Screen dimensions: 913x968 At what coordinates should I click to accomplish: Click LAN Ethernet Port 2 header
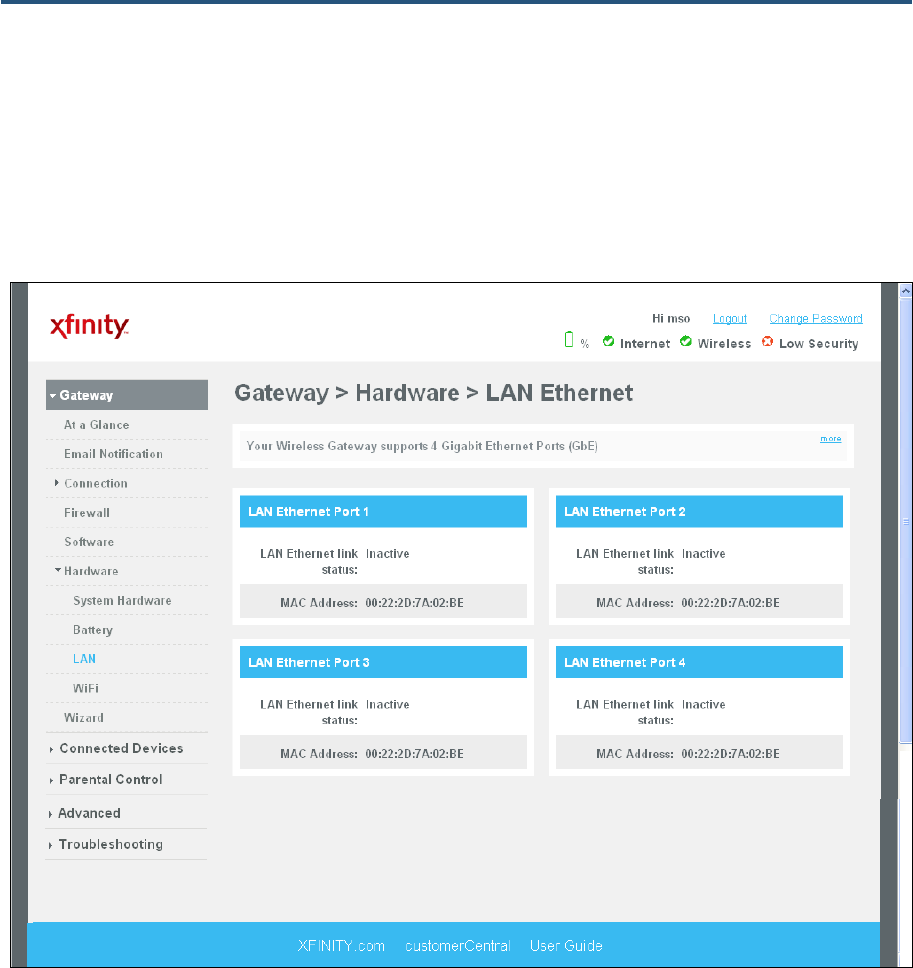pos(699,511)
